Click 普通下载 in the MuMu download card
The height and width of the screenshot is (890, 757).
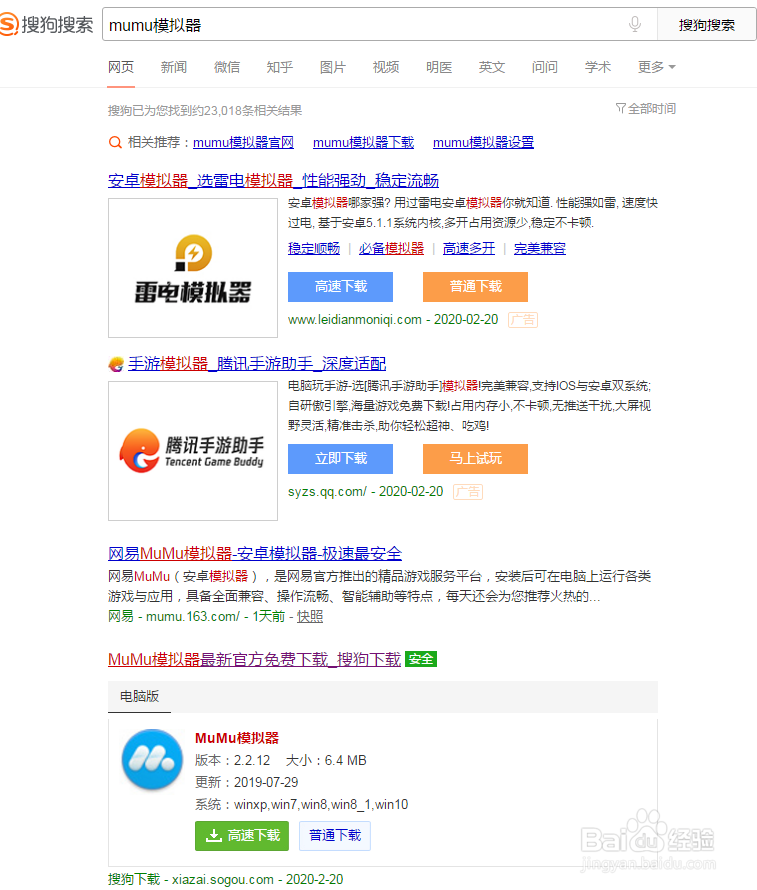pos(335,836)
